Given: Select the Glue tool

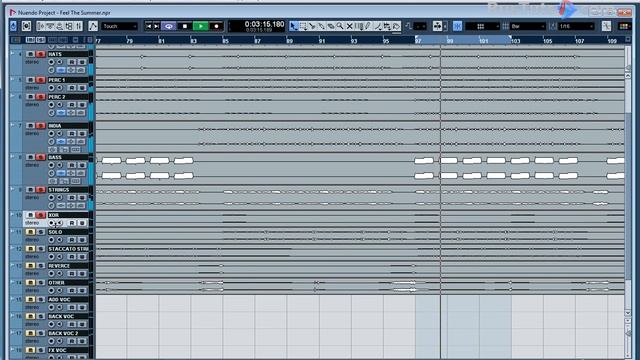Looking at the screenshot, I should 322,27.
